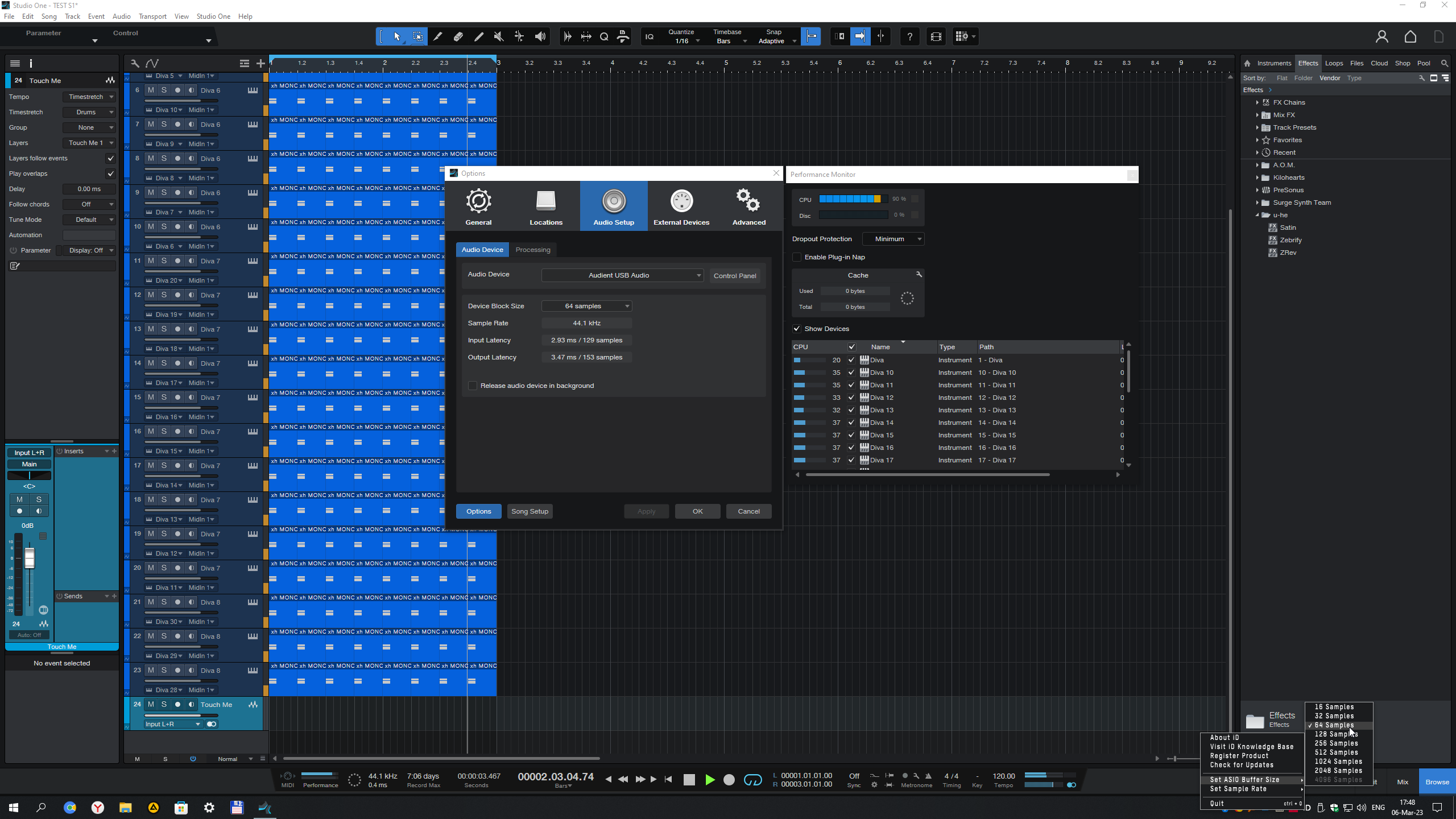The height and width of the screenshot is (819, 1456).
Task: Check Release audio device in background
Action: [473, 386]
